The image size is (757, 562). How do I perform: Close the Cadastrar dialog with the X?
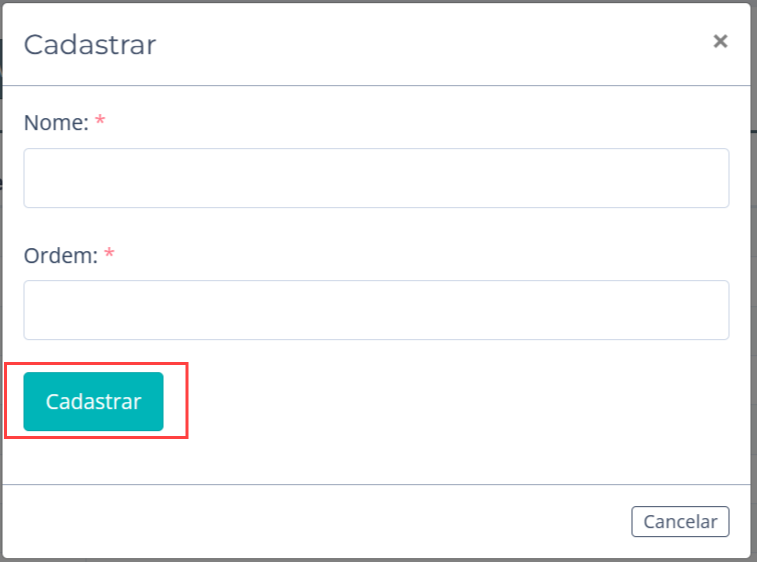click(x=720, y=41)
